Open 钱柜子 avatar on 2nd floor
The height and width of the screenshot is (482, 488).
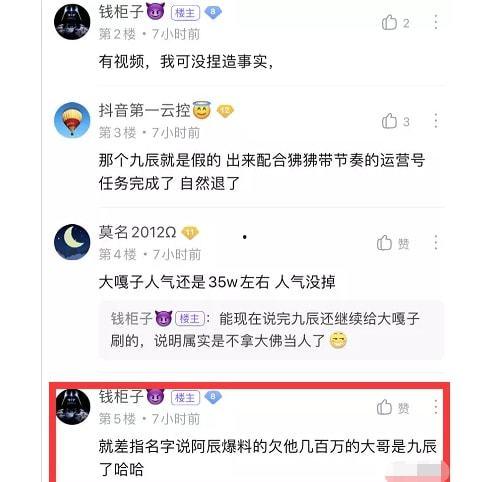72,22
